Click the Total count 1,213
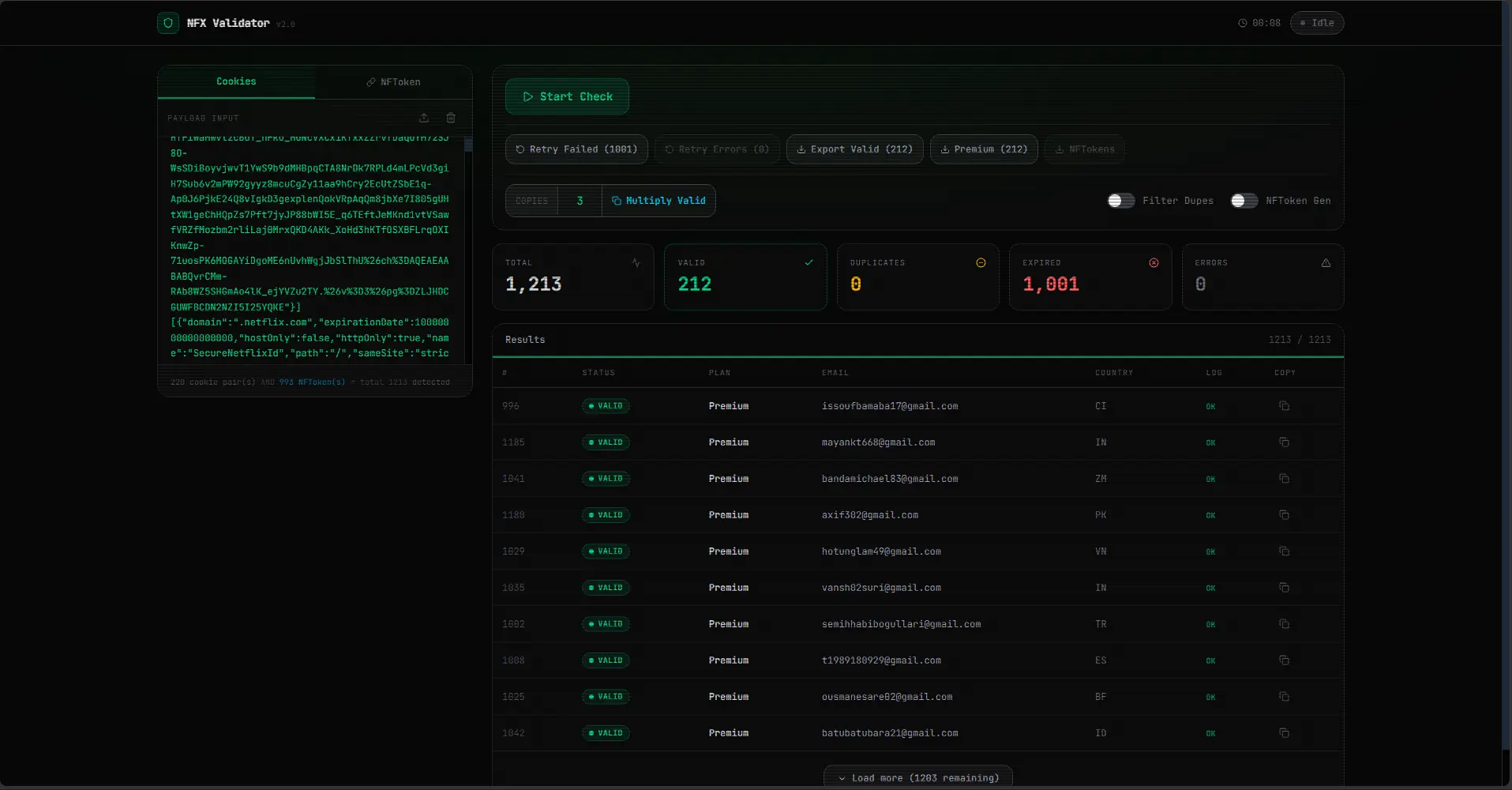 (533, 284)
